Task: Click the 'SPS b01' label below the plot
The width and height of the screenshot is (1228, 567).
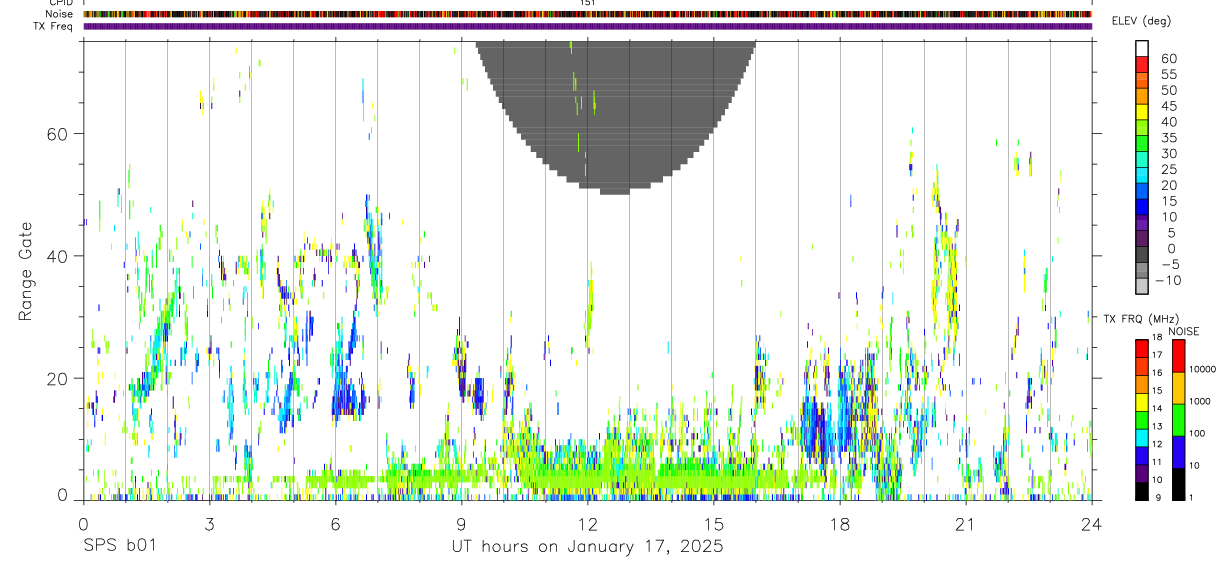Action: click(x=119, y=547)
